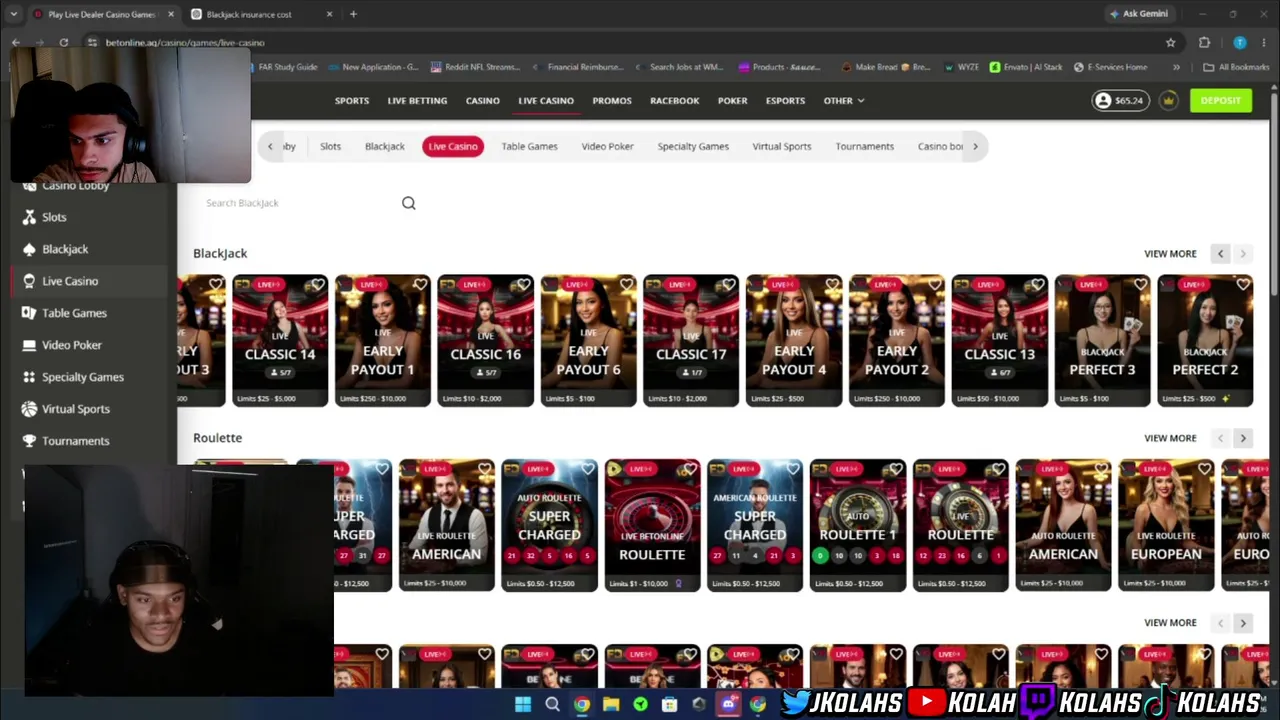Screen dimensions: 1280x720
Task: Click the Video Poker icon in the sidebar
Action: 29,345
